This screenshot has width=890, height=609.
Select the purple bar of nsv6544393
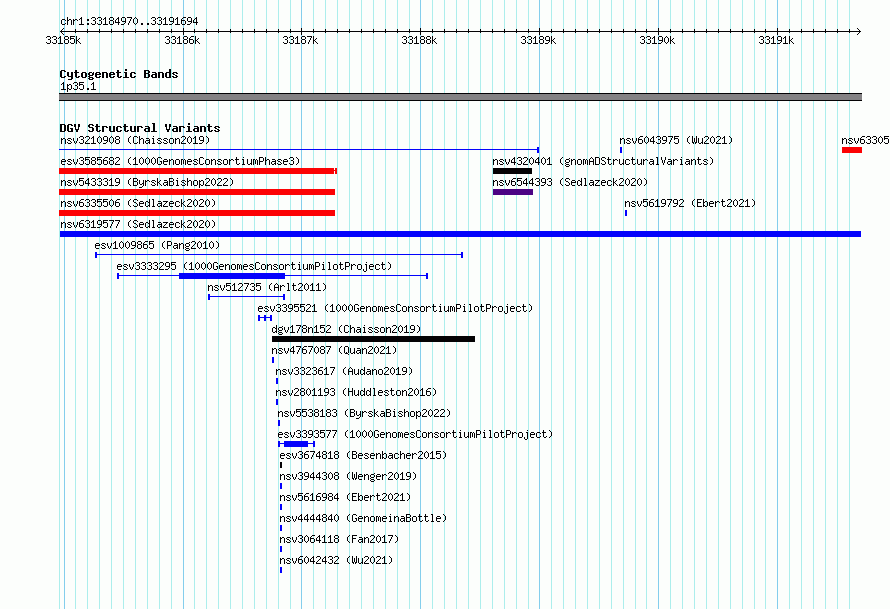(x=513, y=192)
